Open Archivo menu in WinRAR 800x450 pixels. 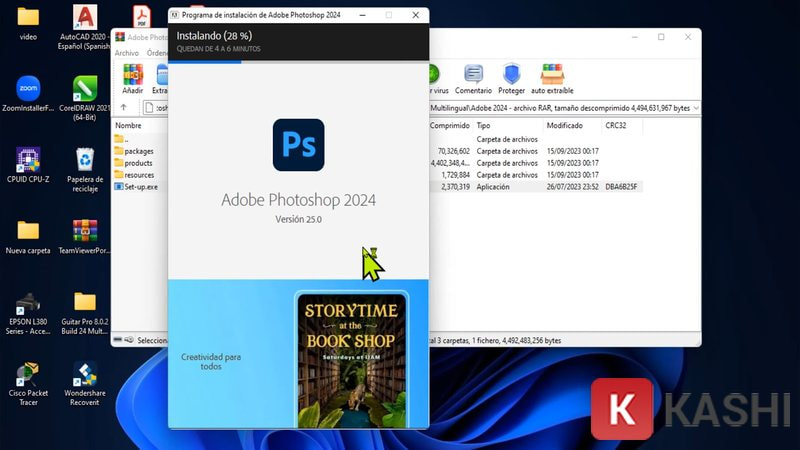point(127,53)
